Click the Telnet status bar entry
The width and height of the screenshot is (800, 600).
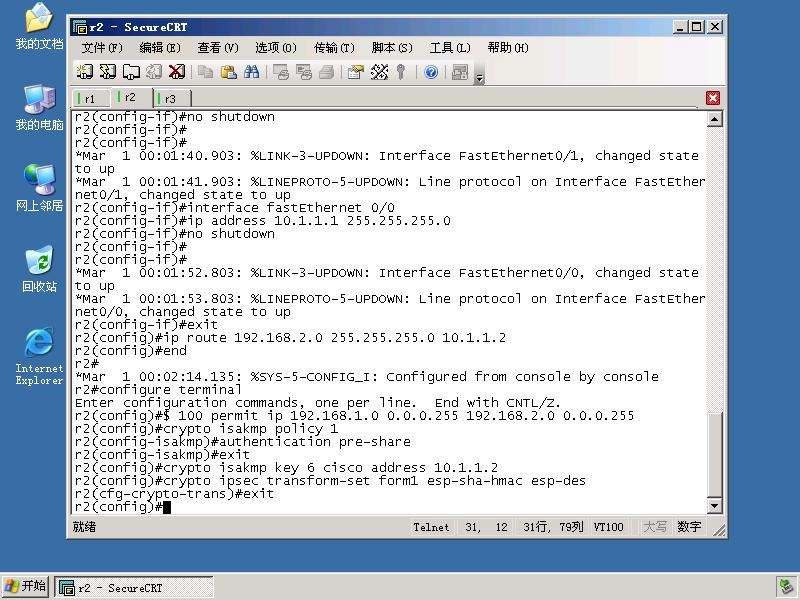tap(431, 527)
